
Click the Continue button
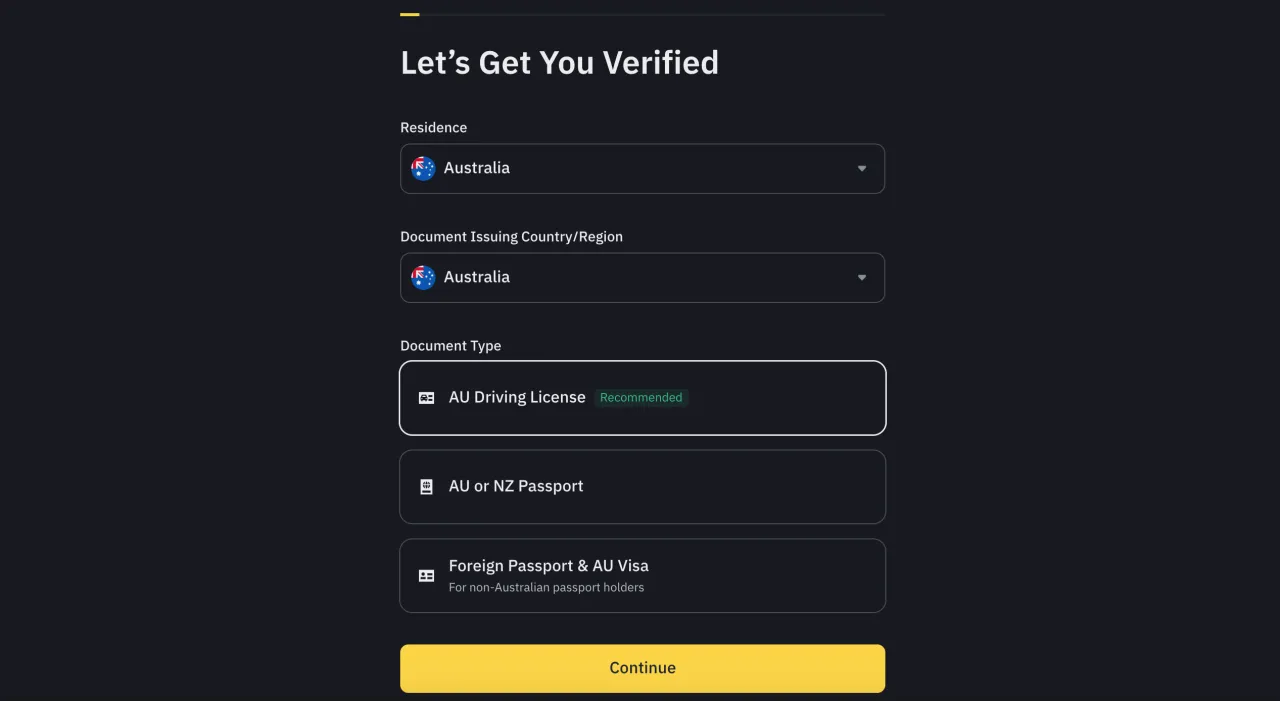[x=642, y=668]
